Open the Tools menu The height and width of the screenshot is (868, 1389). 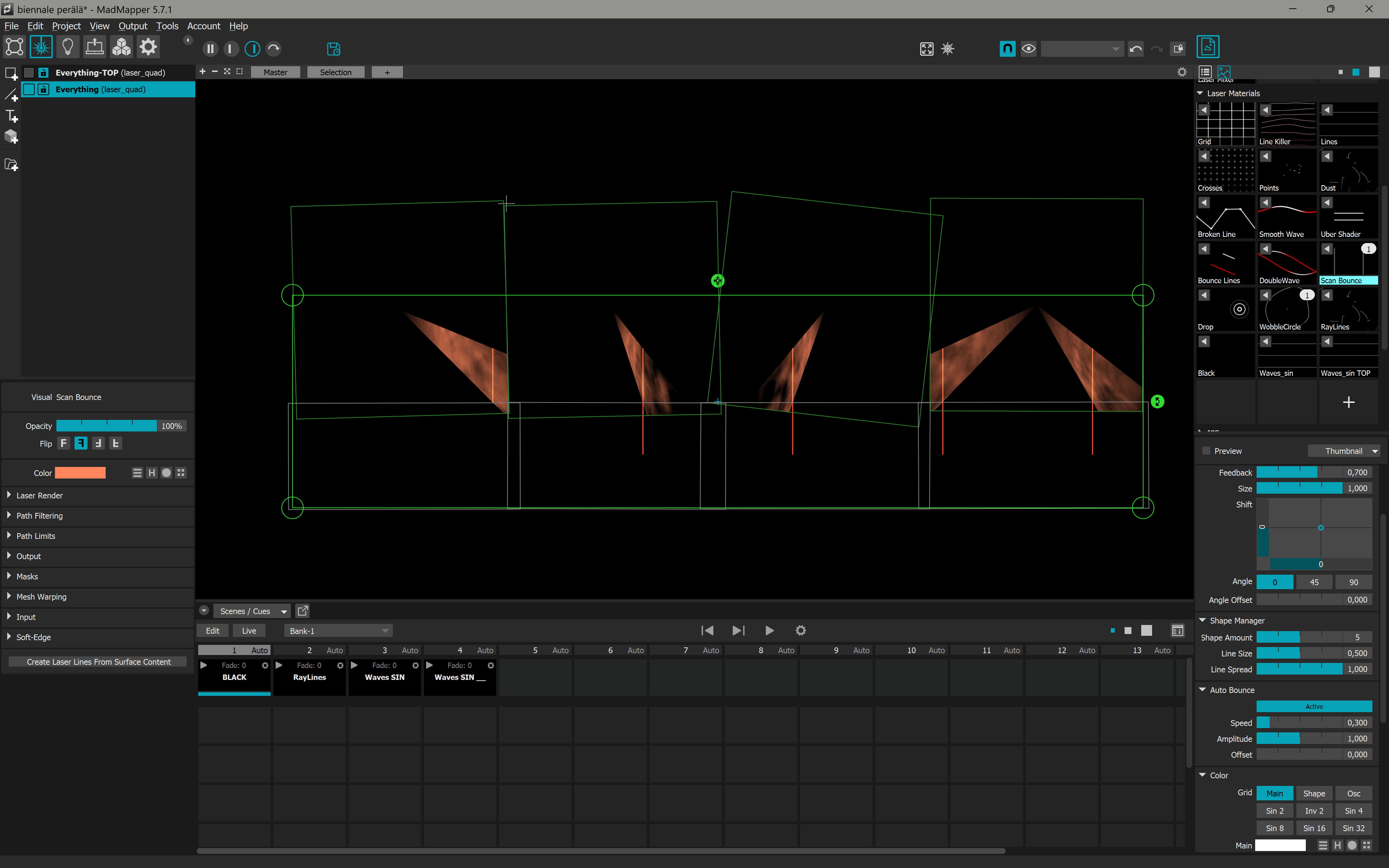click(x=167, y=26)
